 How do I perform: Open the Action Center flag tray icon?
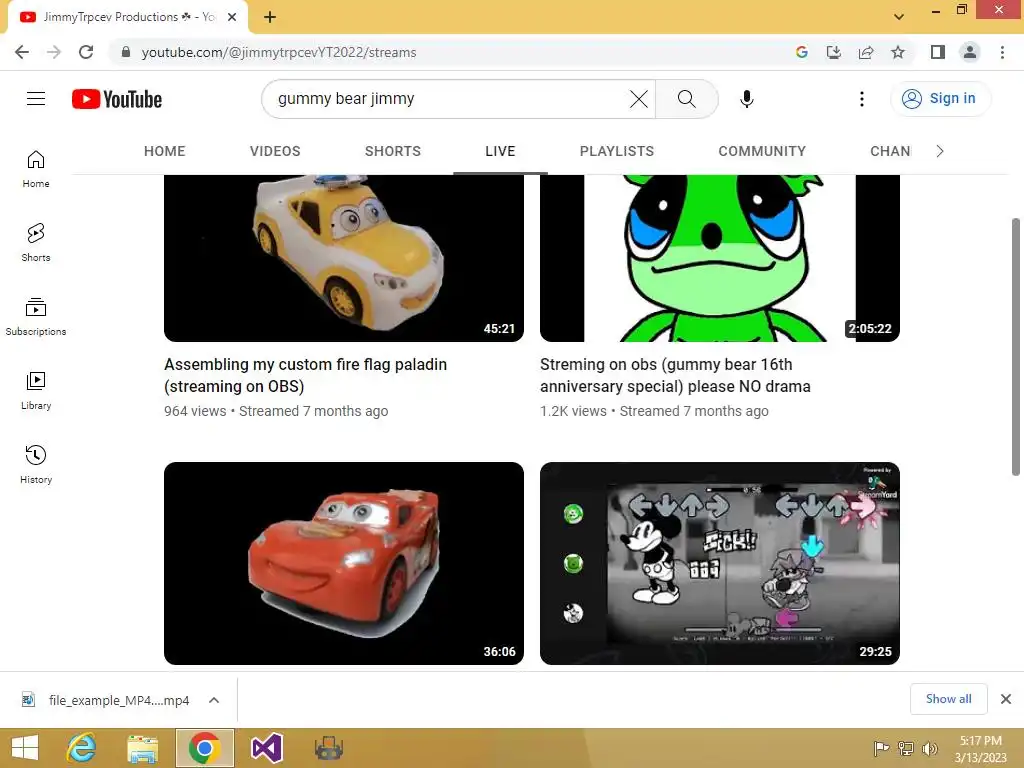[x=881, y=748]
